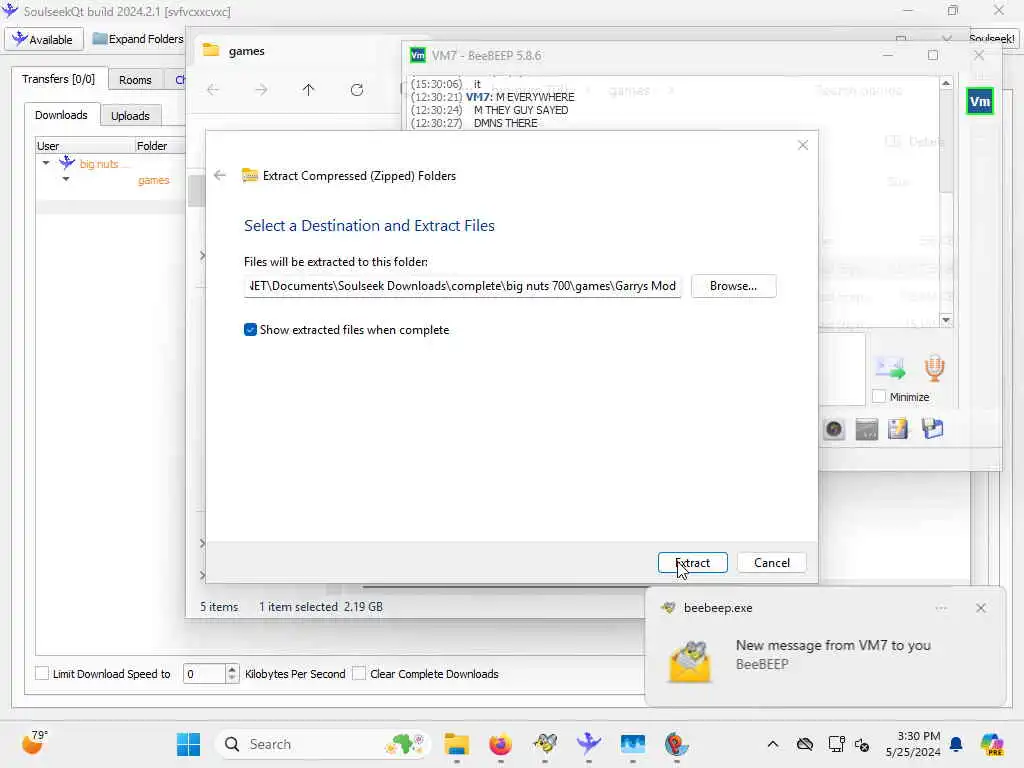This screenshot has width=1024, height=768.
Task: Select the Downloads sub-tab
Action: (61, 115)
